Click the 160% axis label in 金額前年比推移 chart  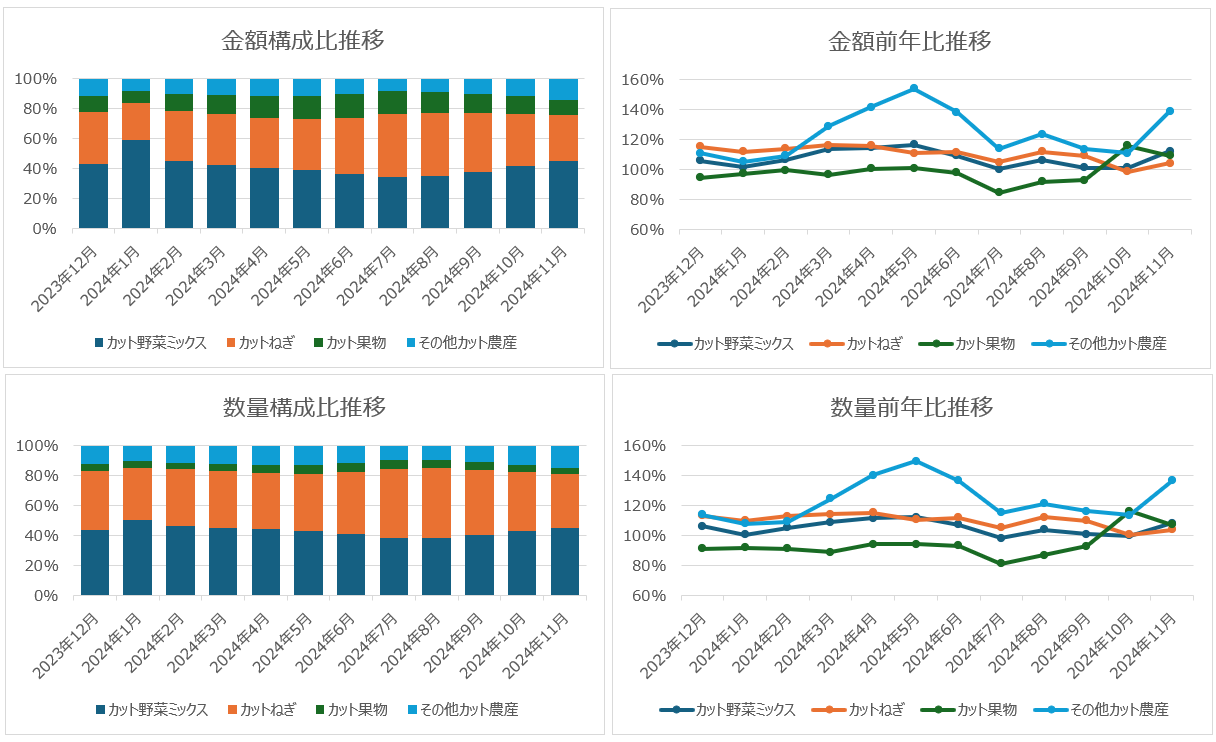tap(643, 80)
